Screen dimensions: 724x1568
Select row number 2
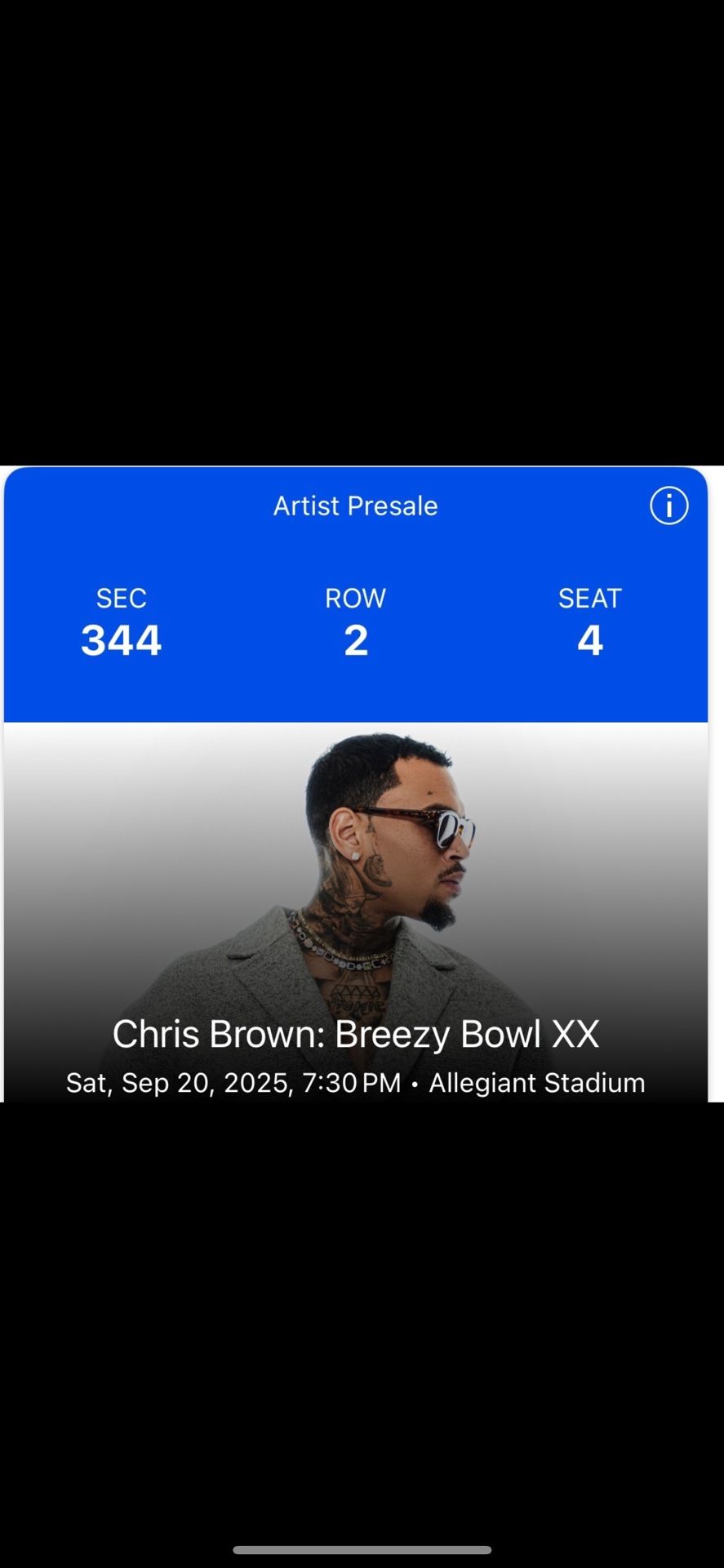pyautogui.click(x=355, y=640)
